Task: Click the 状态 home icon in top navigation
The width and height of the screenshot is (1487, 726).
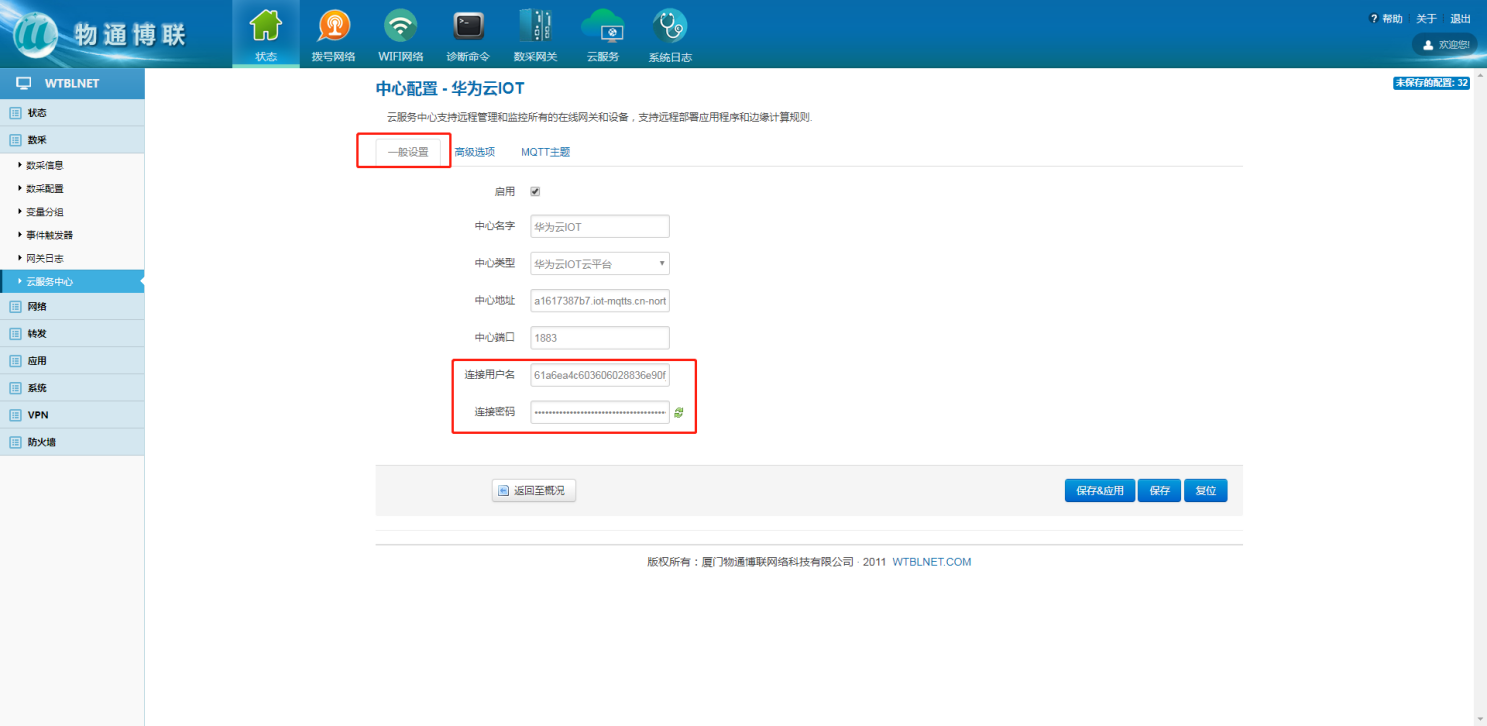Action: (265, 26)
